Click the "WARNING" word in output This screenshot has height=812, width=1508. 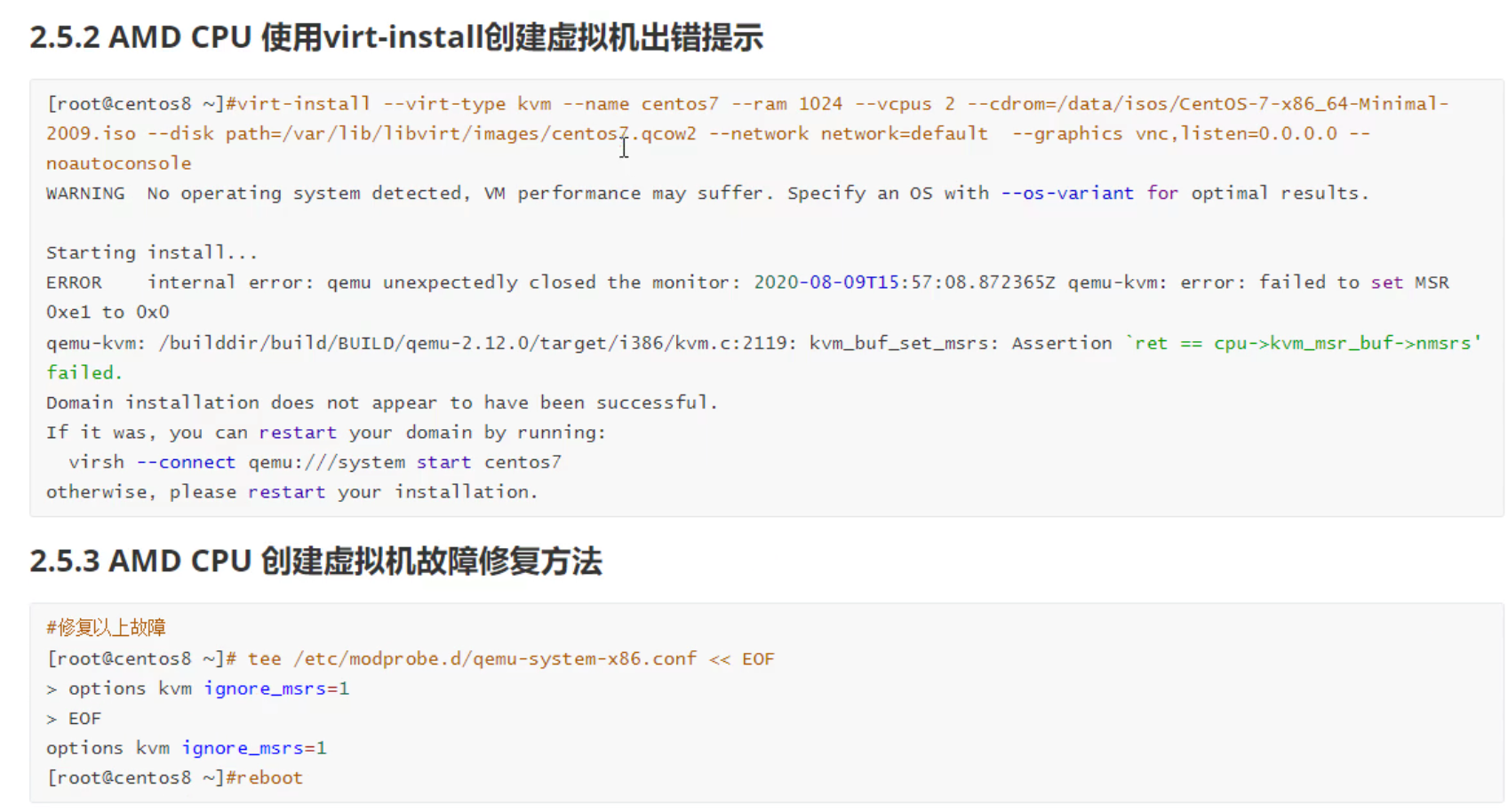[x=85, y=194]
